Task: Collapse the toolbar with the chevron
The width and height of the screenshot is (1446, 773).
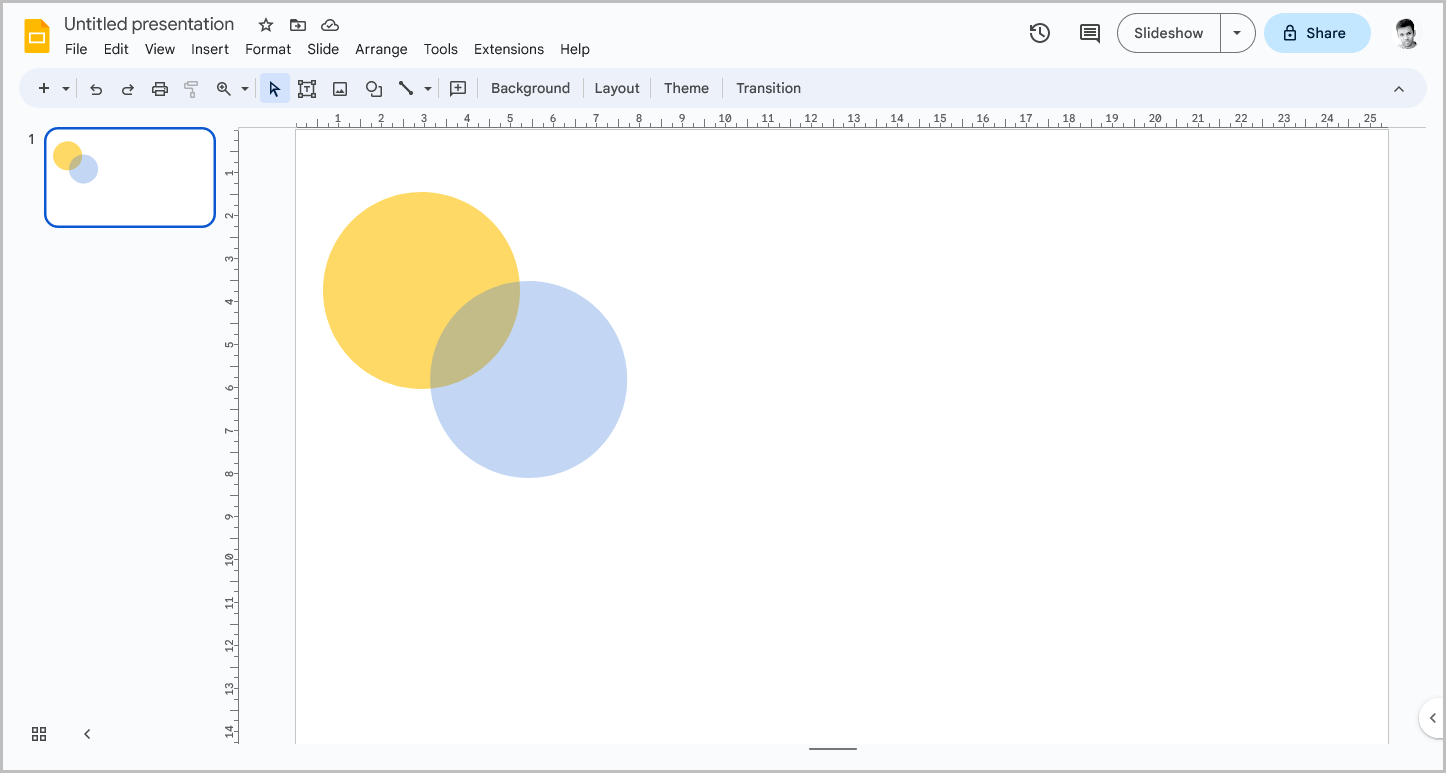Action: pyautogui.click(x=1398, y=88)
